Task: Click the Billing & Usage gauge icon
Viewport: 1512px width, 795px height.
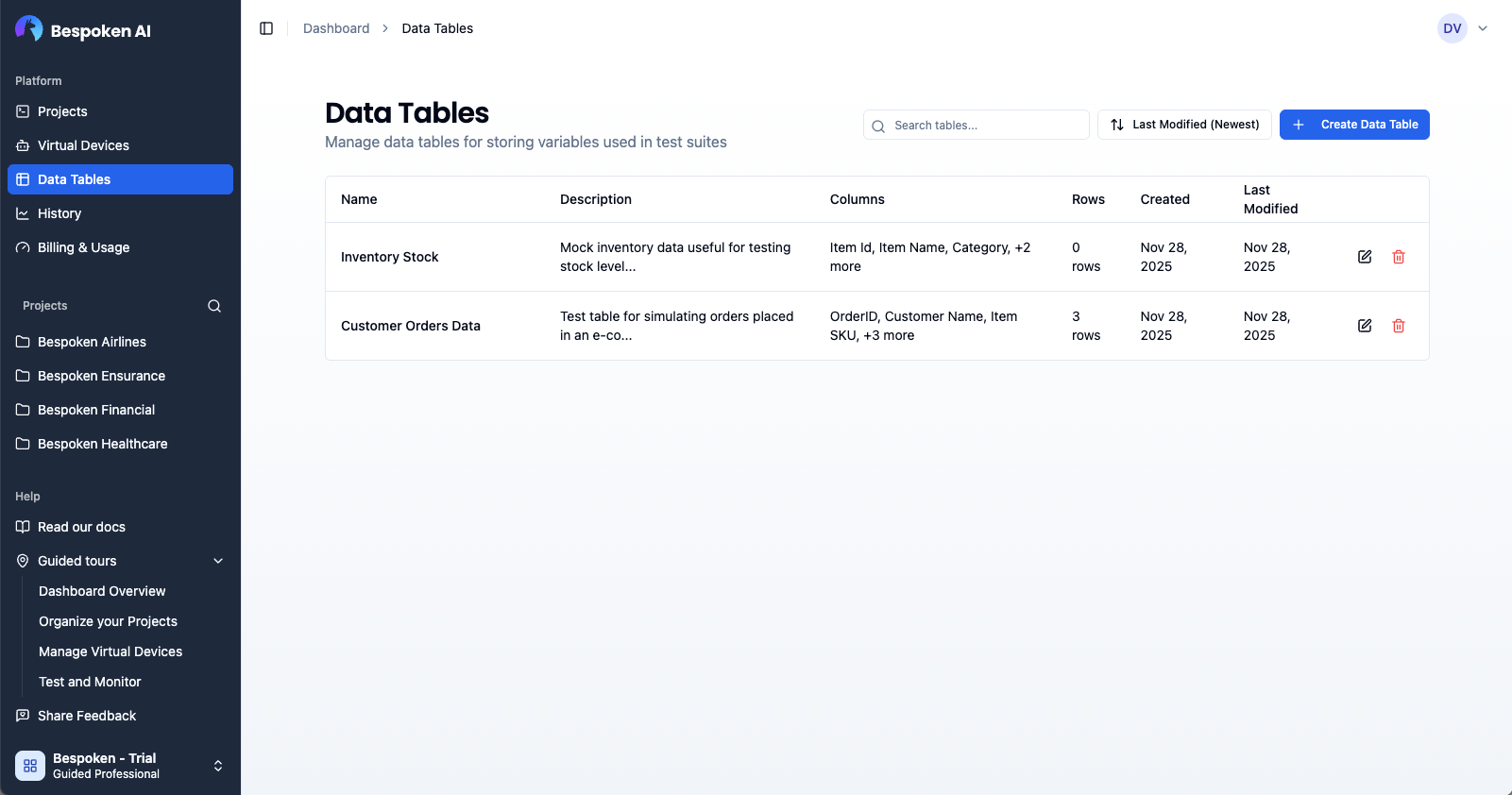Action: tap(23, 247)
